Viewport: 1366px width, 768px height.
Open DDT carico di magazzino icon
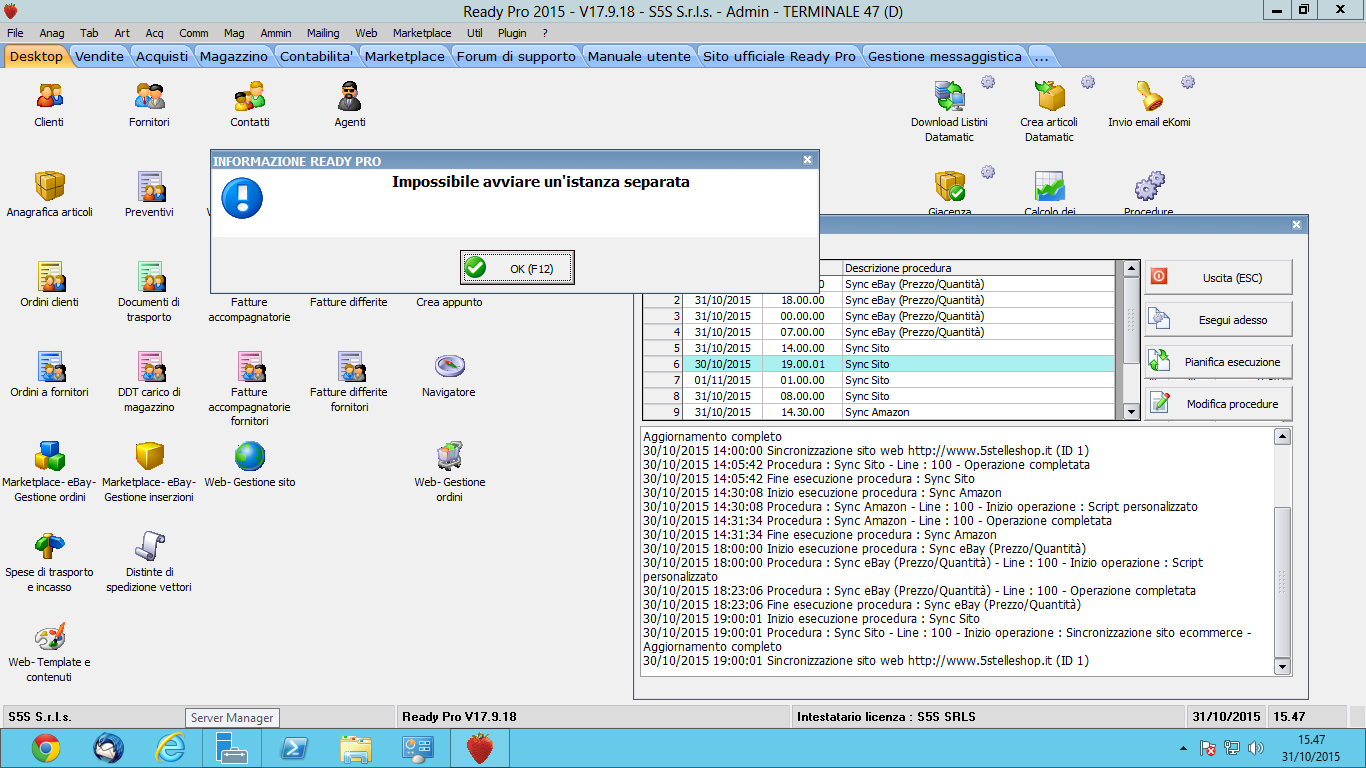point(149,367)
